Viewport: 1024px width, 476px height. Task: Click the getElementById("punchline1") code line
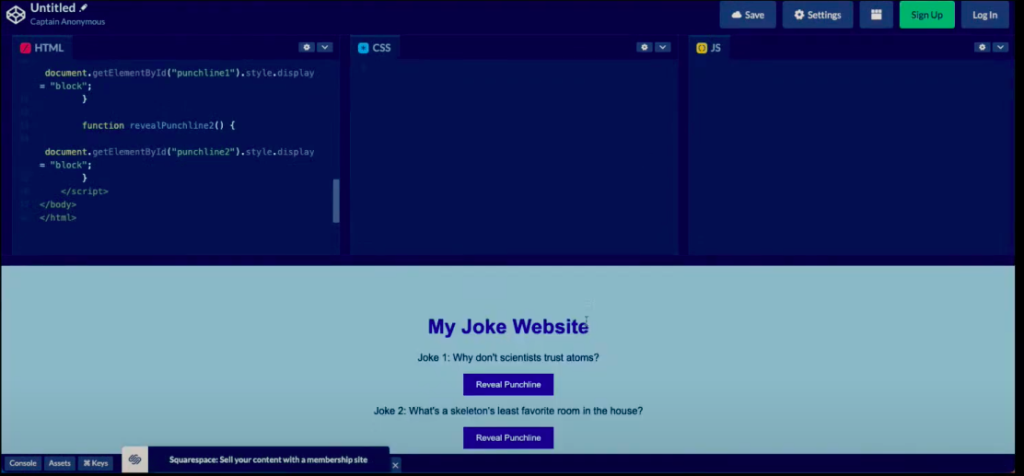[180, 73]
